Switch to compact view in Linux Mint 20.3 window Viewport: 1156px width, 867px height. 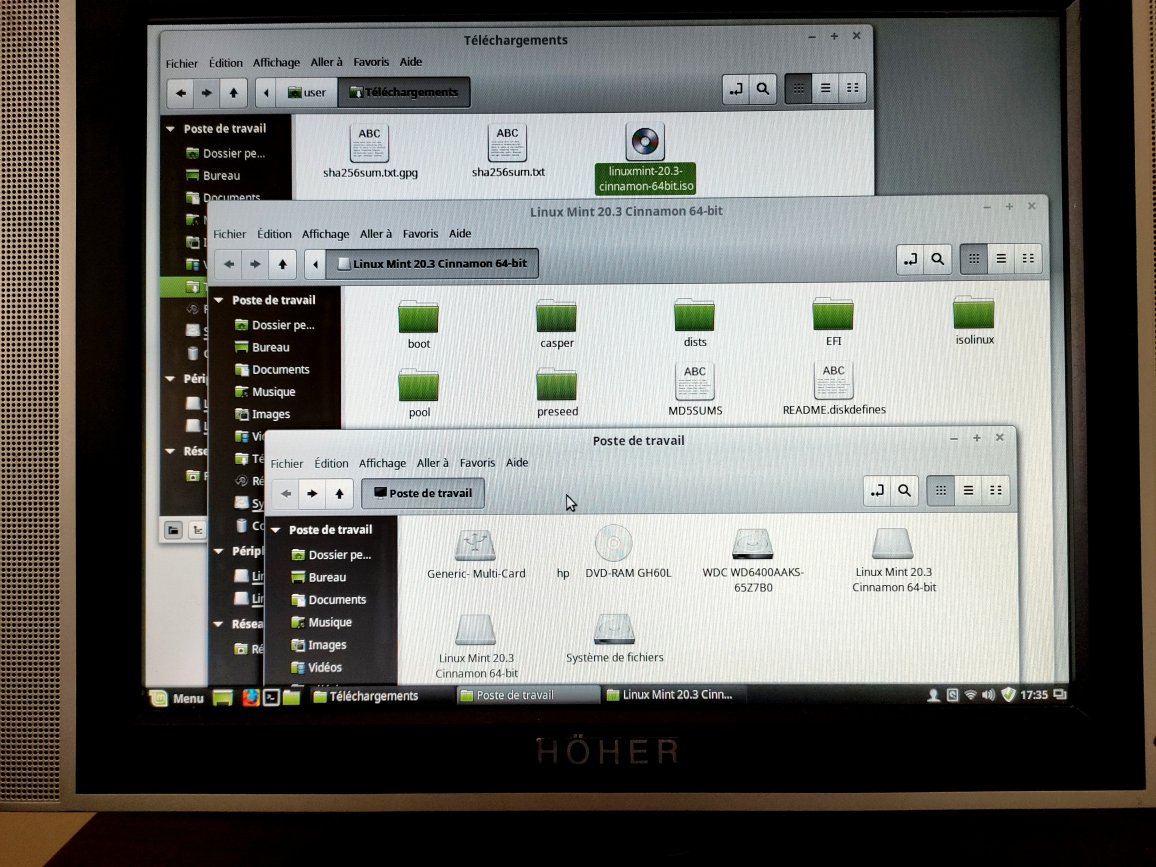(1028, 259)
